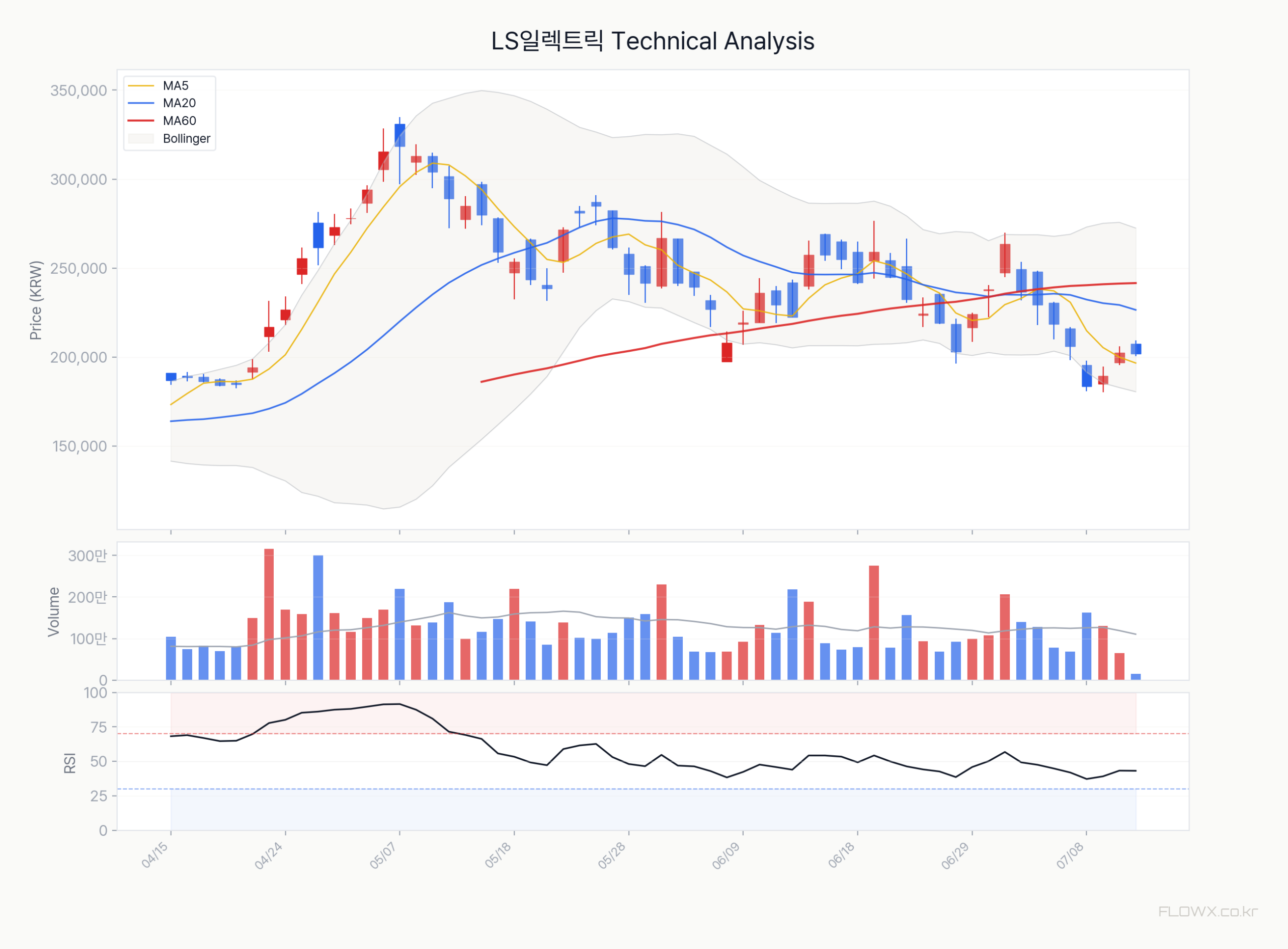Click the red MA60 legend line swatch
Screen dimensions: 1288x949
141,121
